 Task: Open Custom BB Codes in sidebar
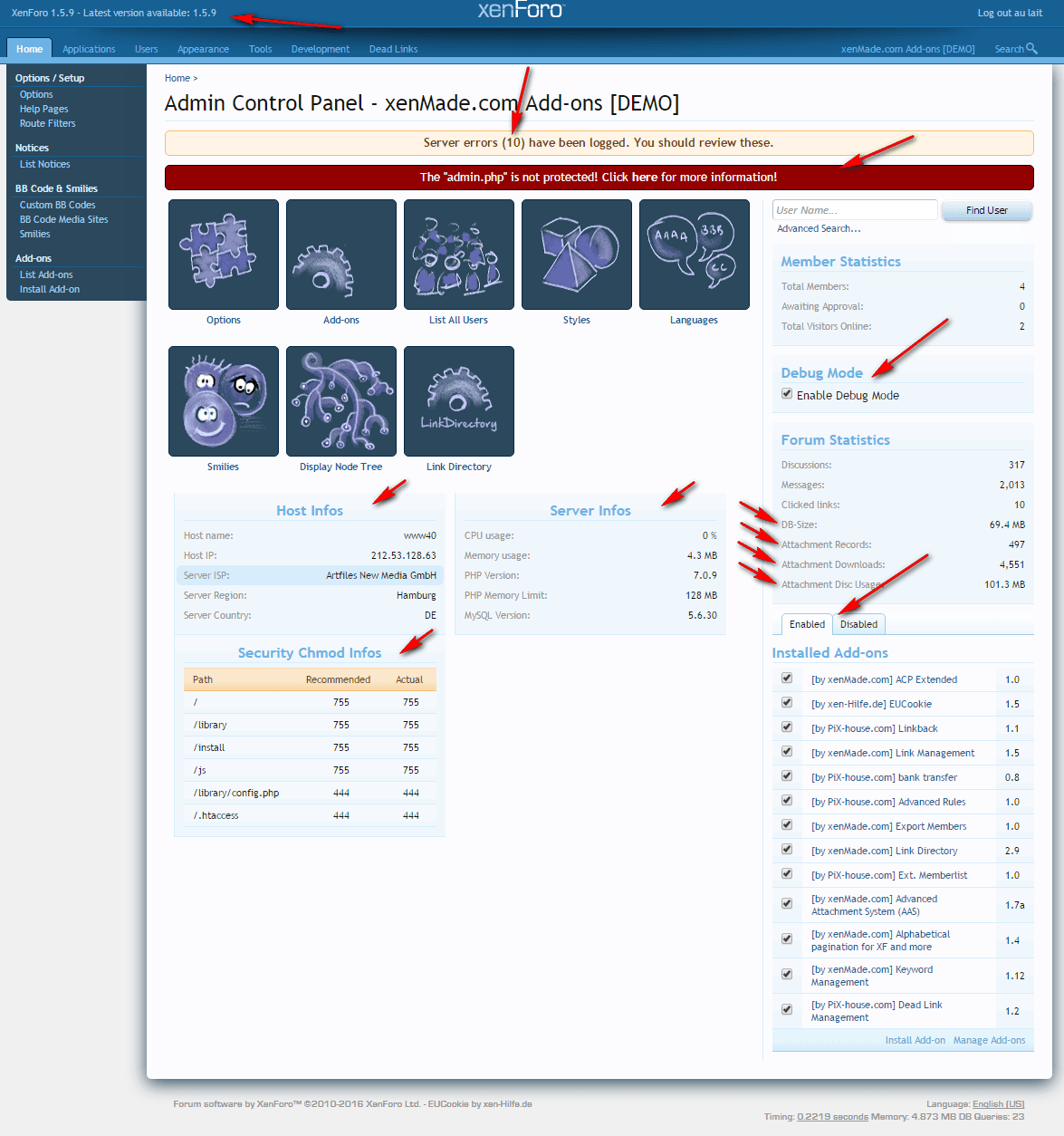coord(57,205)
